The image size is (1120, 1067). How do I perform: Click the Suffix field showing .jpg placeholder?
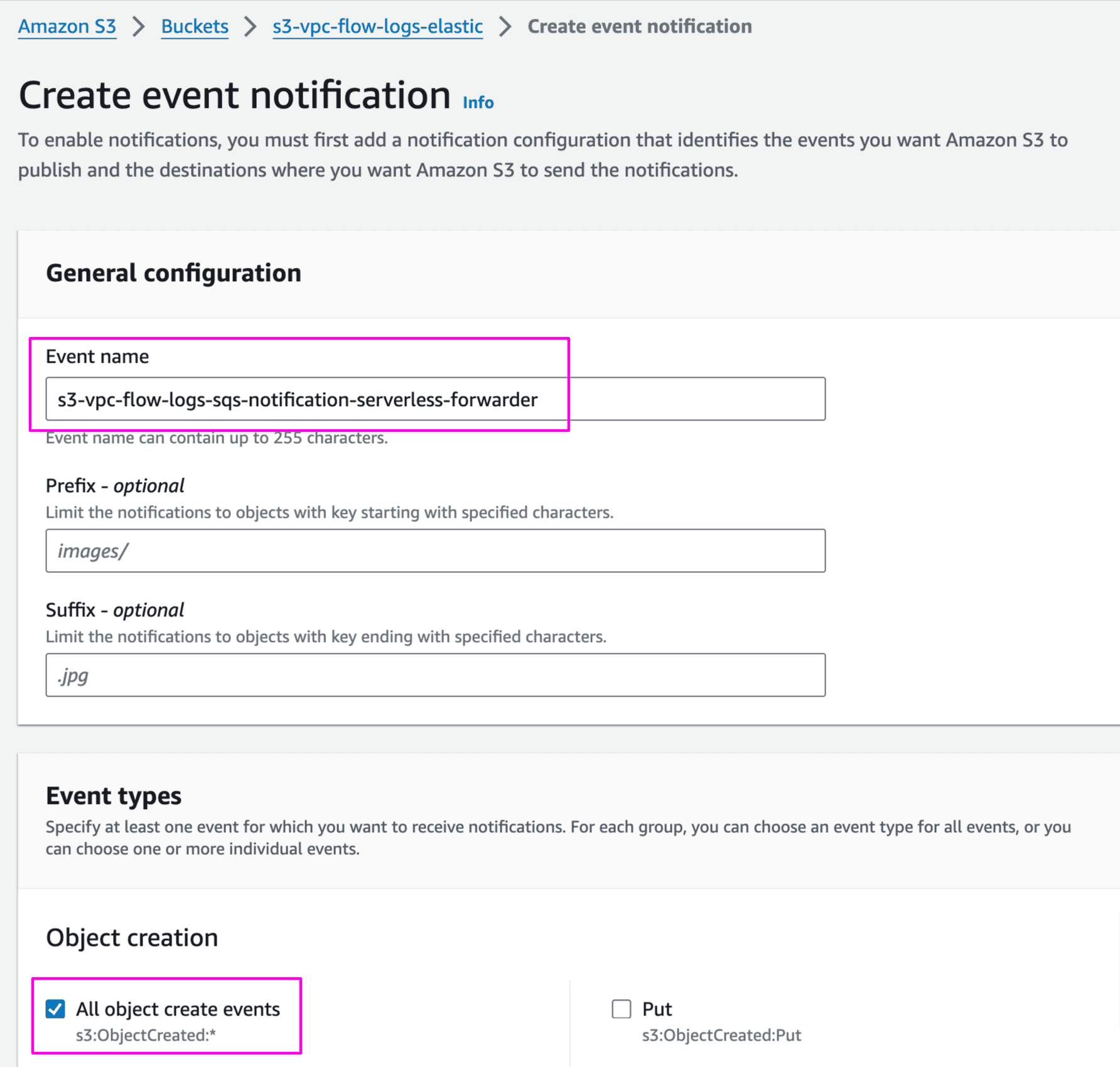point(435,675)
